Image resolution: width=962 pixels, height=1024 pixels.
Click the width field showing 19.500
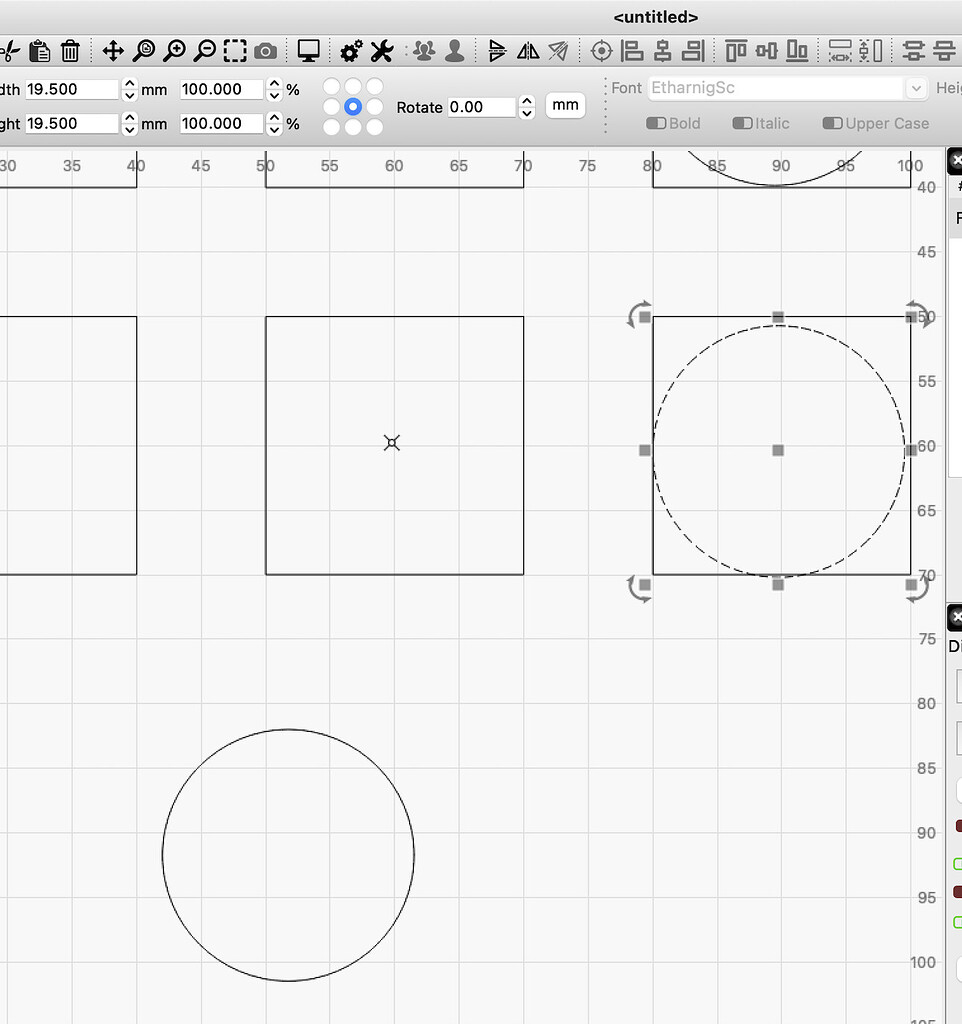pos(72,90)
